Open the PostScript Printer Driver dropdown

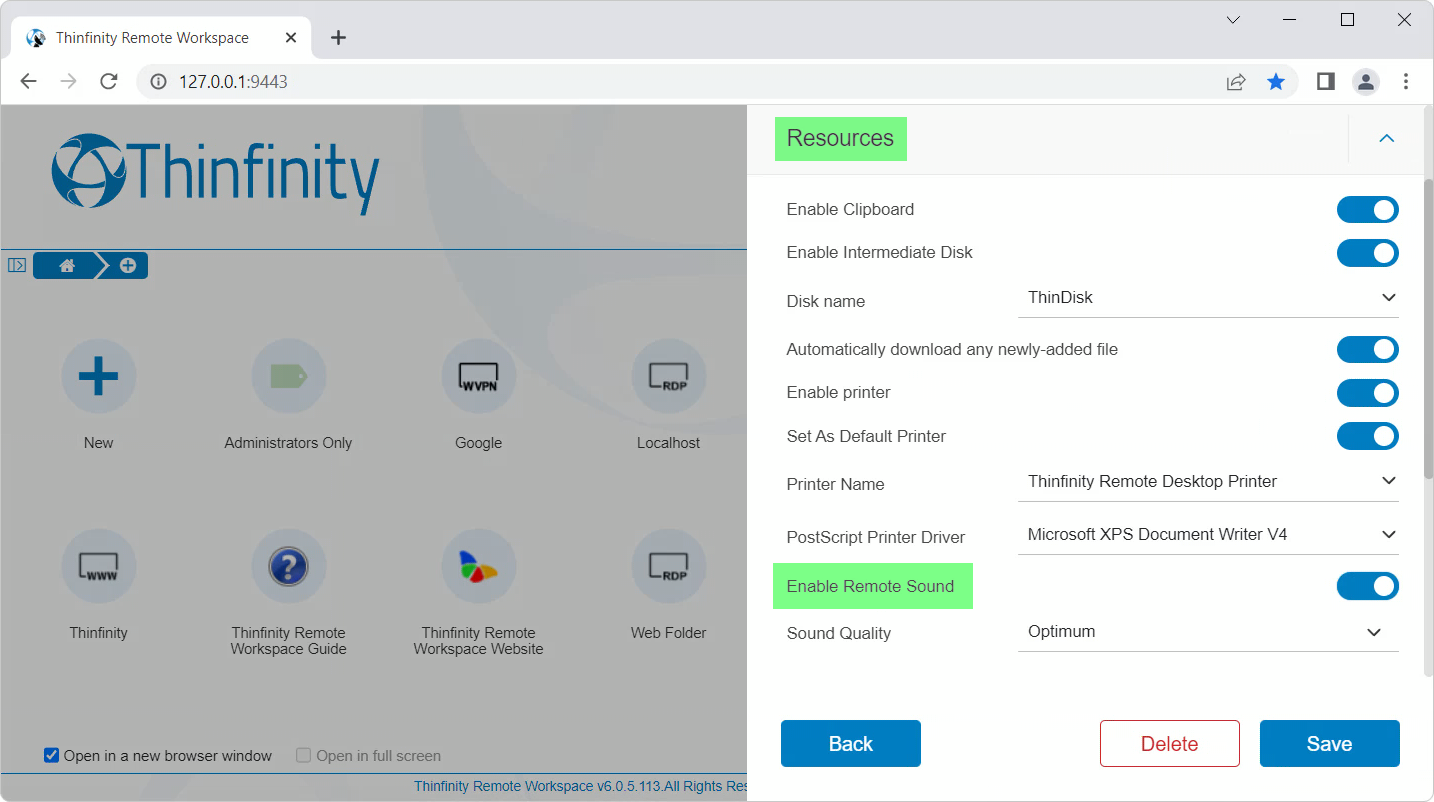(x=1208, y=535)
